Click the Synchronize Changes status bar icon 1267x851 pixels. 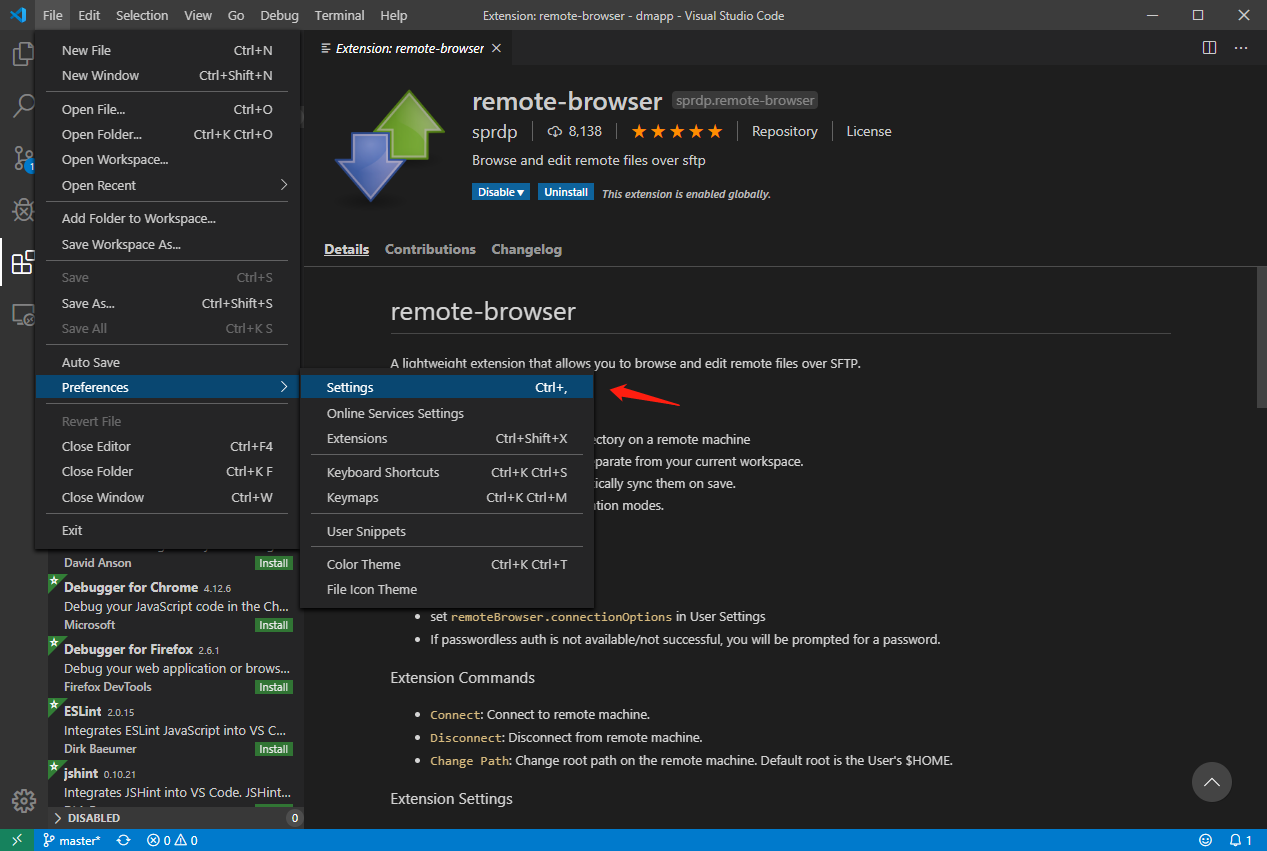(x=124, y=840)
